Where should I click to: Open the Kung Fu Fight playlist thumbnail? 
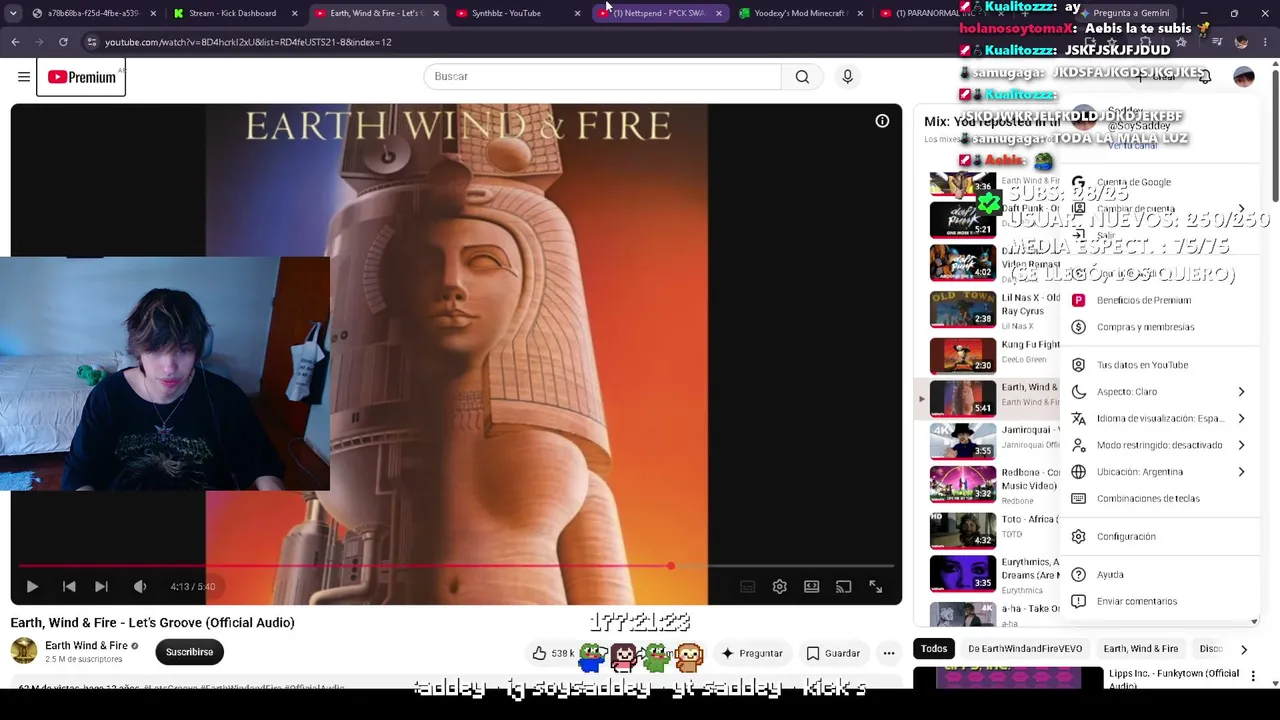(963, 355)
